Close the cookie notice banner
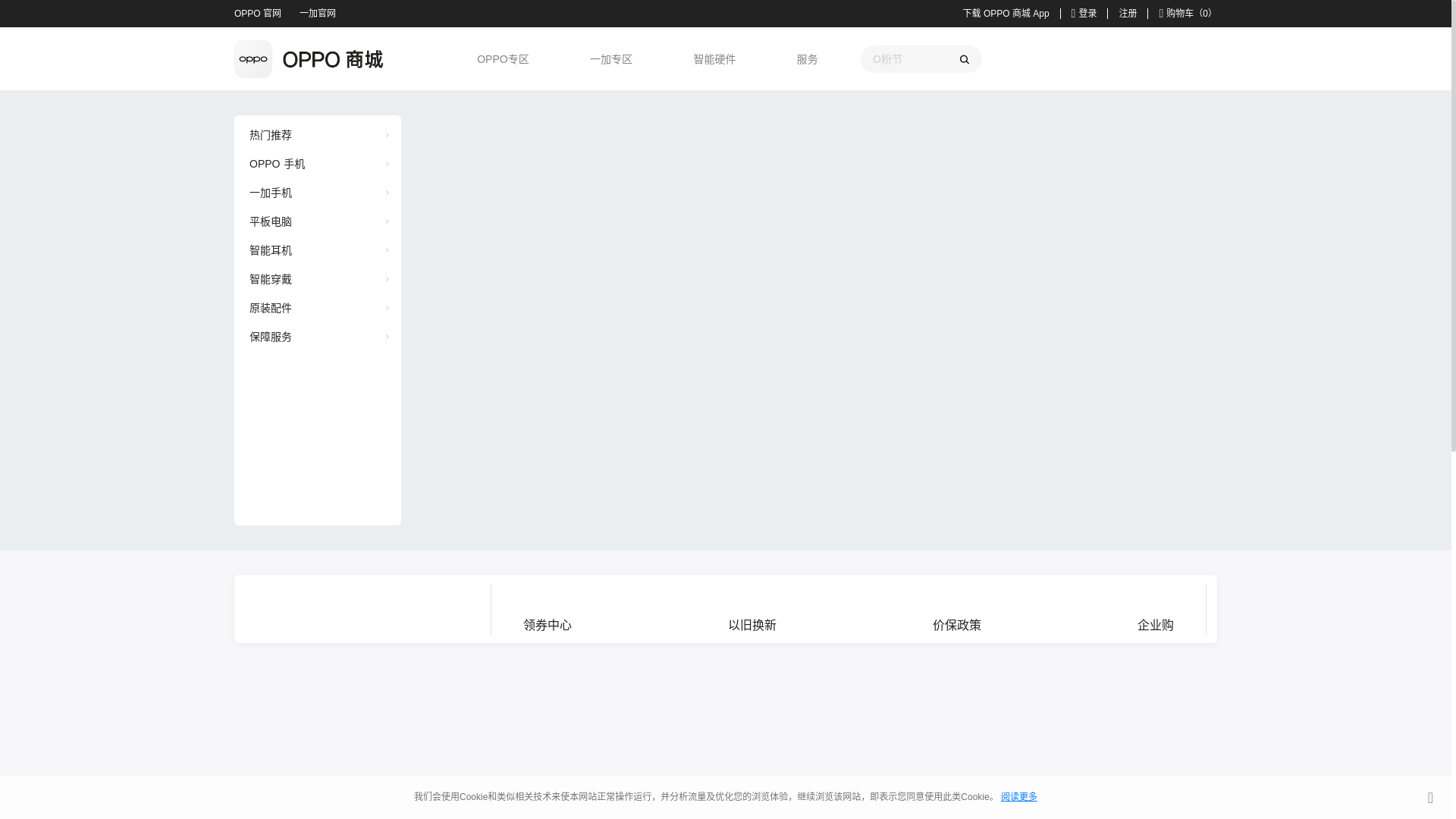The height and width of the screenshot is (819, 1456). (1430, 798)
